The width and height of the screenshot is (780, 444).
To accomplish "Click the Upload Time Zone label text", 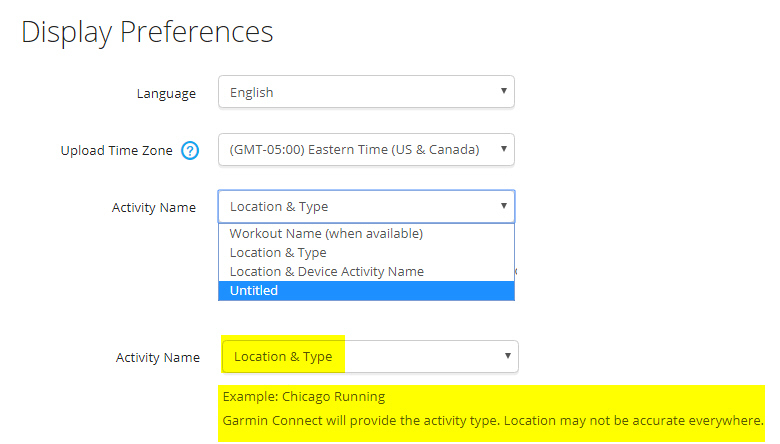I will tap(117, 151).
